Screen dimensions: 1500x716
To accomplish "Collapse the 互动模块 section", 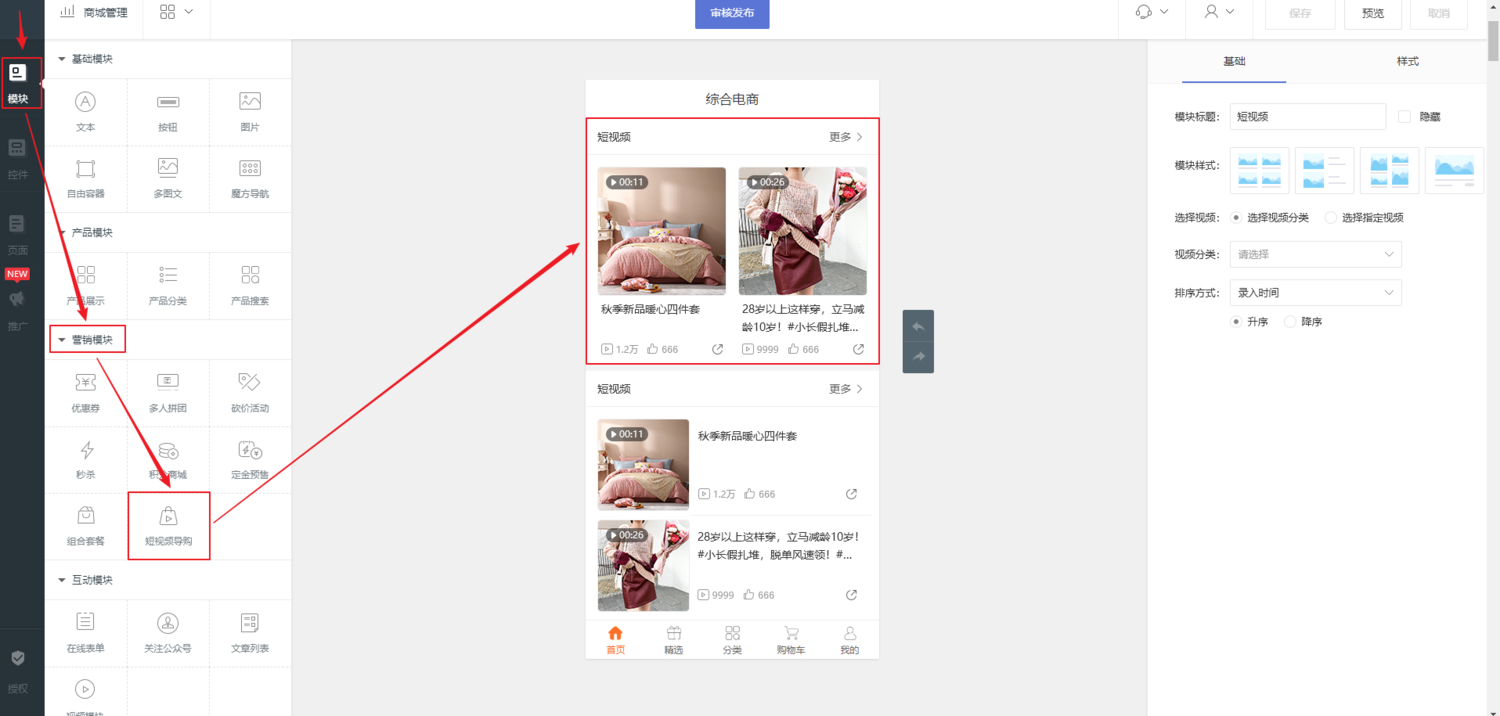I will (x=85, y=580).
